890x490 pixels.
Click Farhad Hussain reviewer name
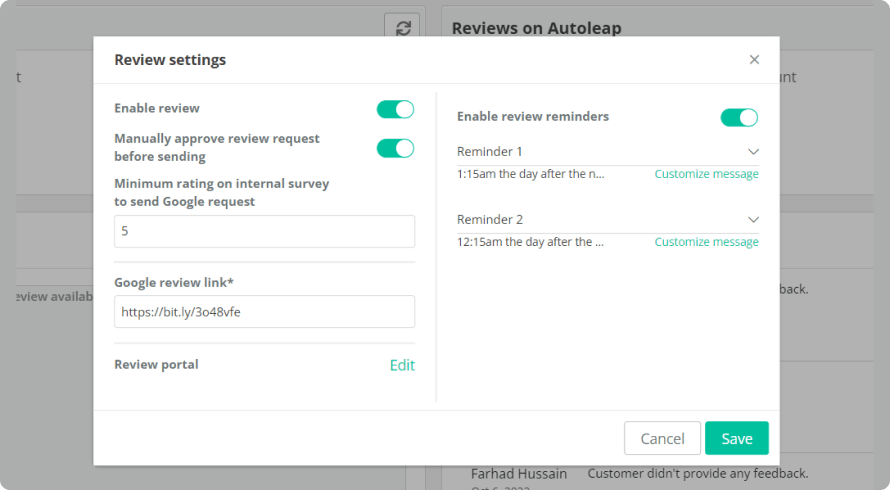pos(519,473)
